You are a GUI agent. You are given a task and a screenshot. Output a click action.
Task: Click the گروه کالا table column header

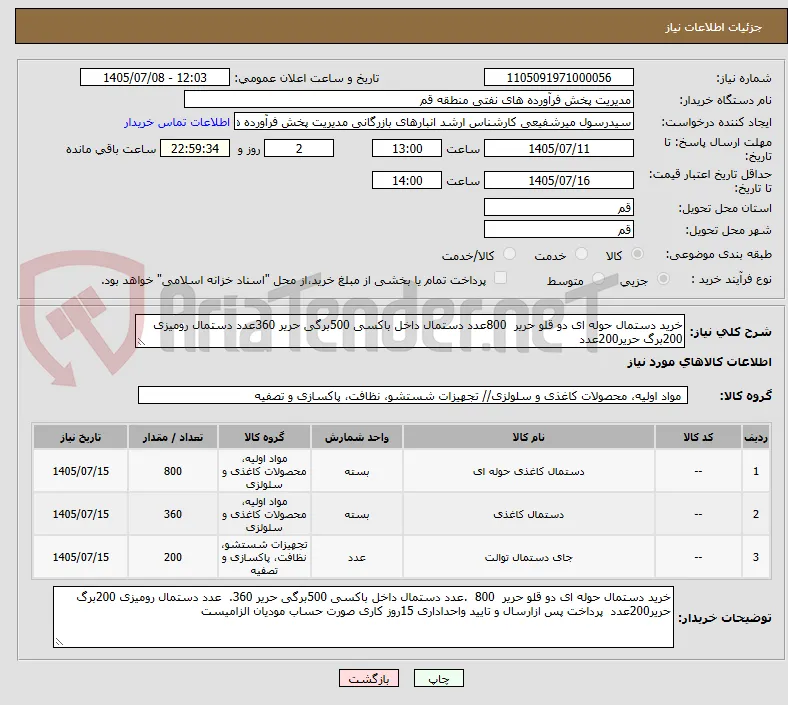pyautogui.click(x=264, y=437)
